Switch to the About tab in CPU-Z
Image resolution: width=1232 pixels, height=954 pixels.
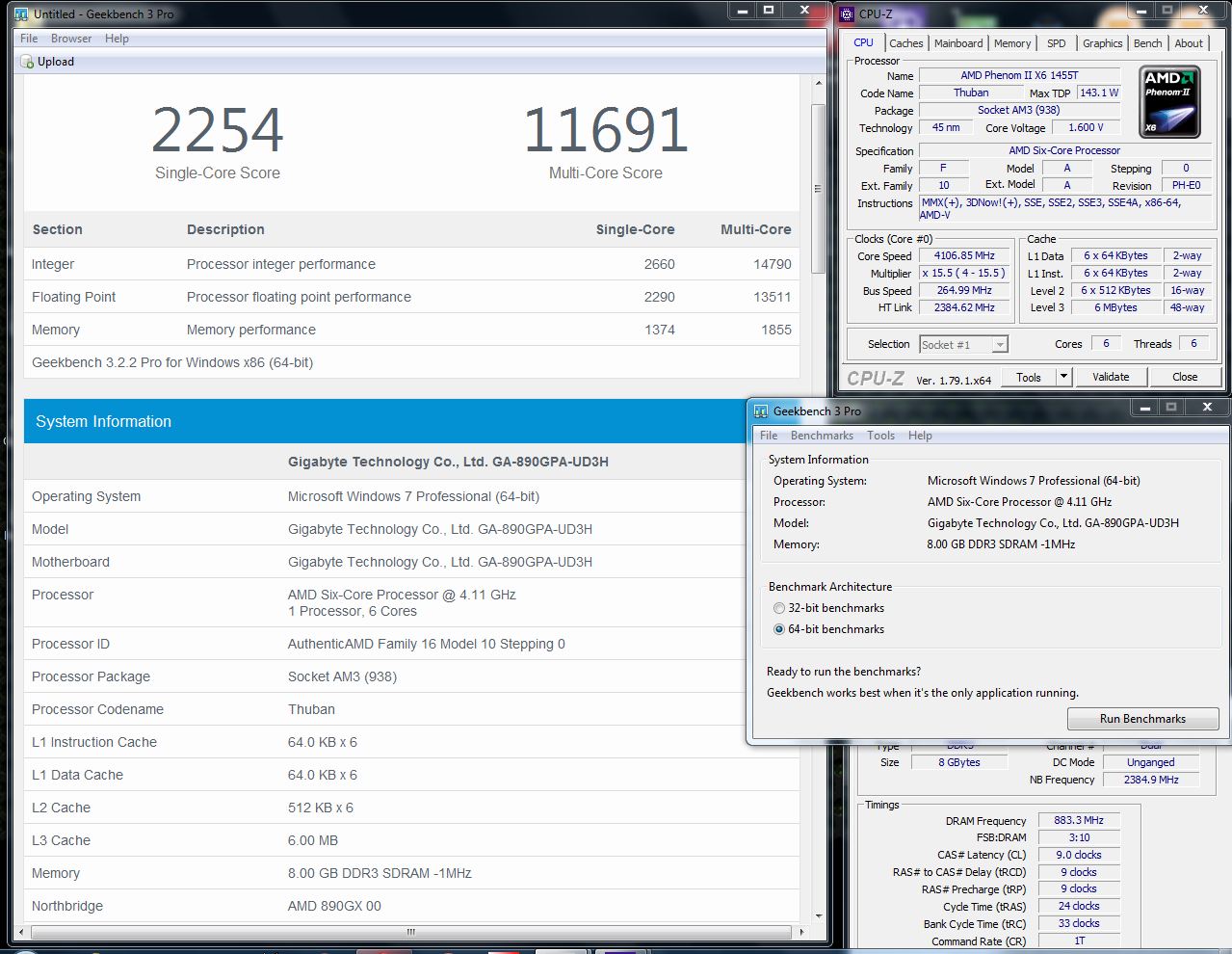[1189, 43]
